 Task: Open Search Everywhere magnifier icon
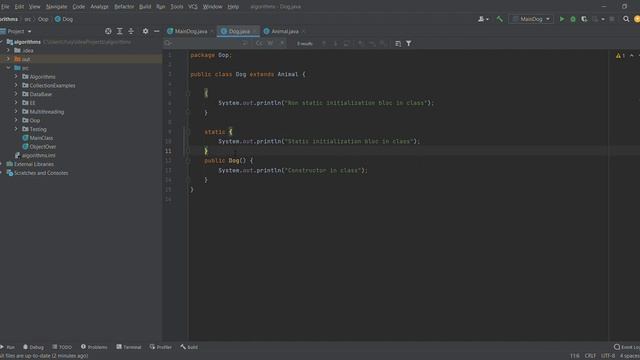(x=626, y=19)
